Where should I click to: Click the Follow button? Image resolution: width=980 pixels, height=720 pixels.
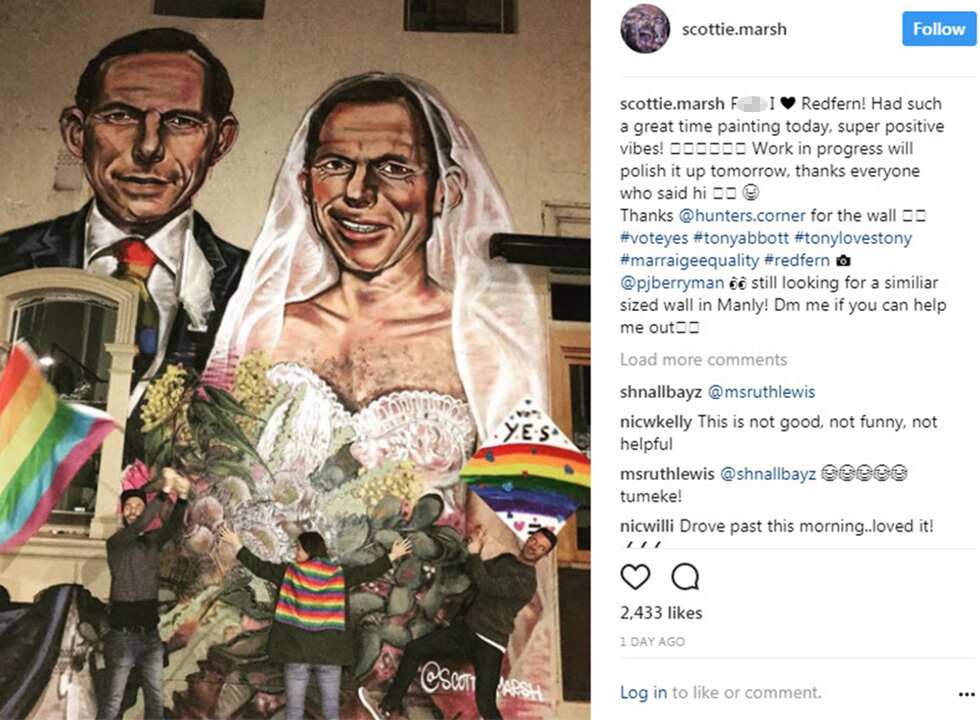[939, 29]
